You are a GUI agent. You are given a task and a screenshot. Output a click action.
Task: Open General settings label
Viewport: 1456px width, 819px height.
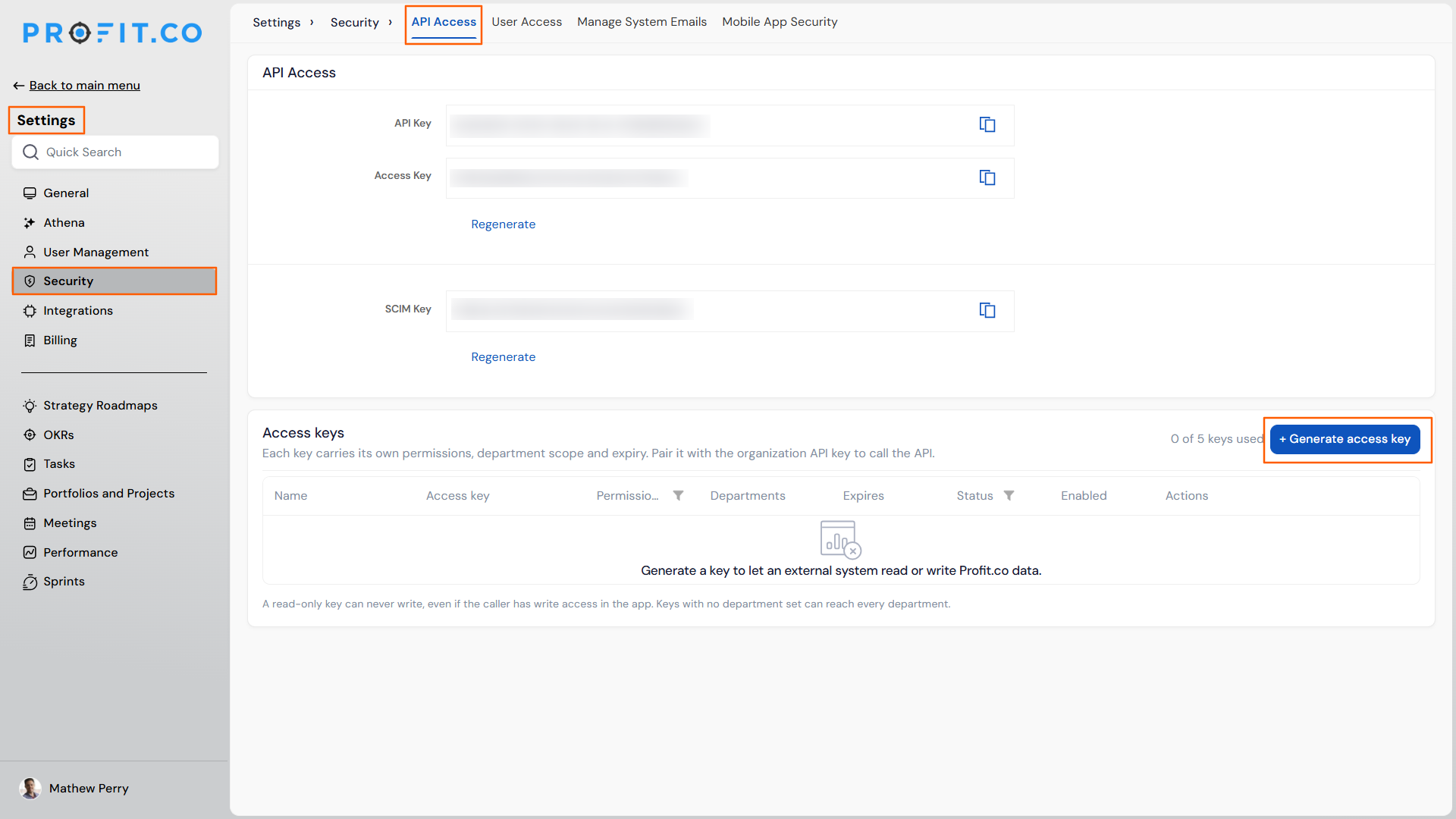pyautogui.click(x=66, y=193)
